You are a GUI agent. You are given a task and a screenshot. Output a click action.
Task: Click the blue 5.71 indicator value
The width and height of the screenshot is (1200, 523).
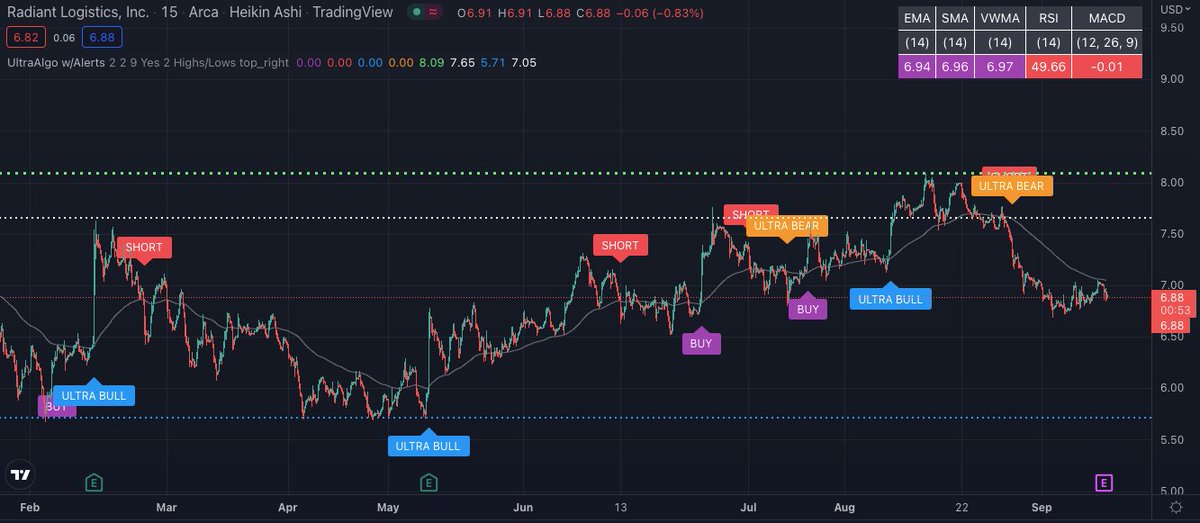[x=492, y=62]
